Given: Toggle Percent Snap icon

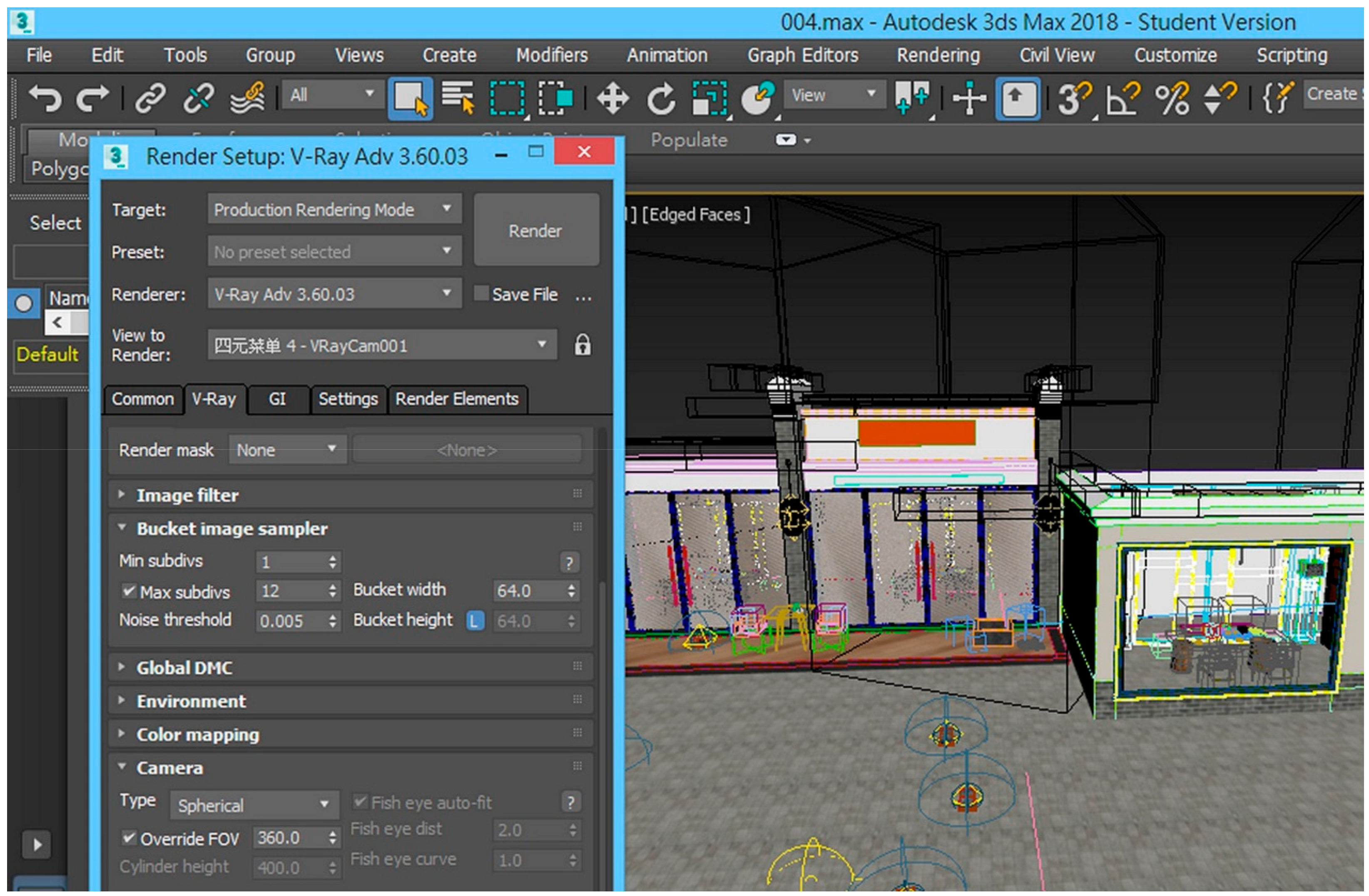Looking at the screenshot, I should (1172, 98).
